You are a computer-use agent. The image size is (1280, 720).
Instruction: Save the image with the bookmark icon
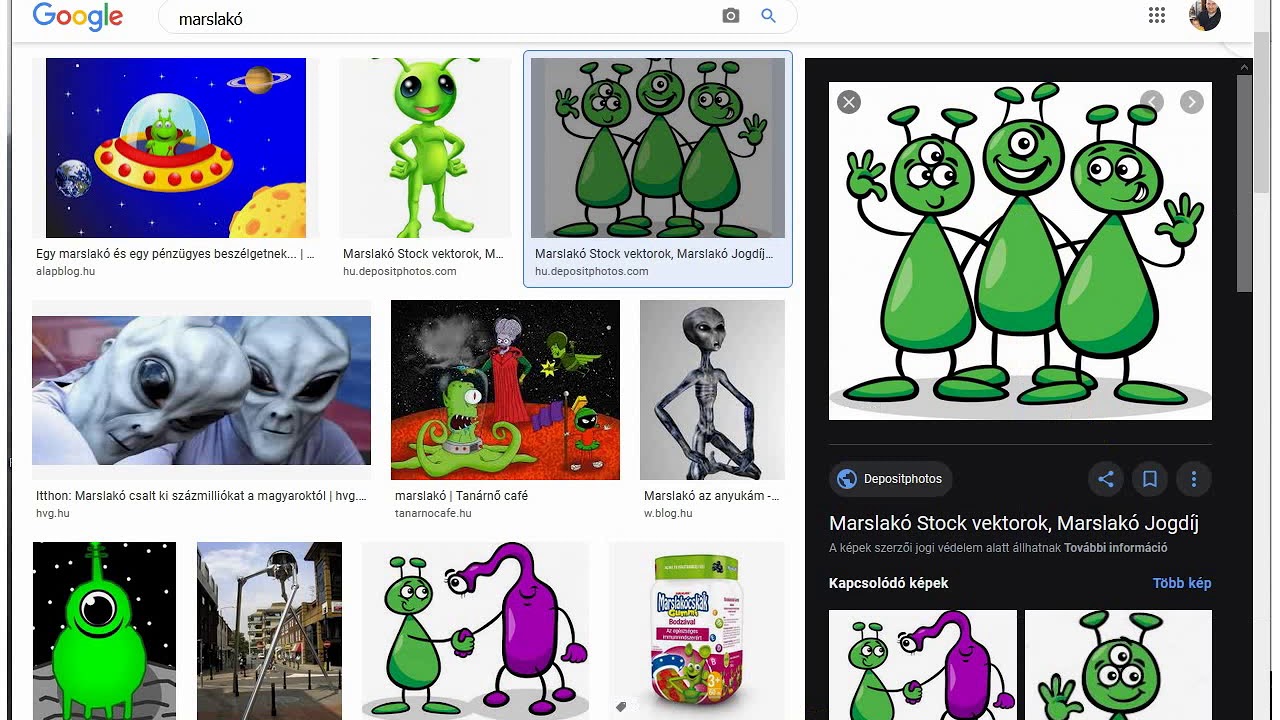(1150, 479)
